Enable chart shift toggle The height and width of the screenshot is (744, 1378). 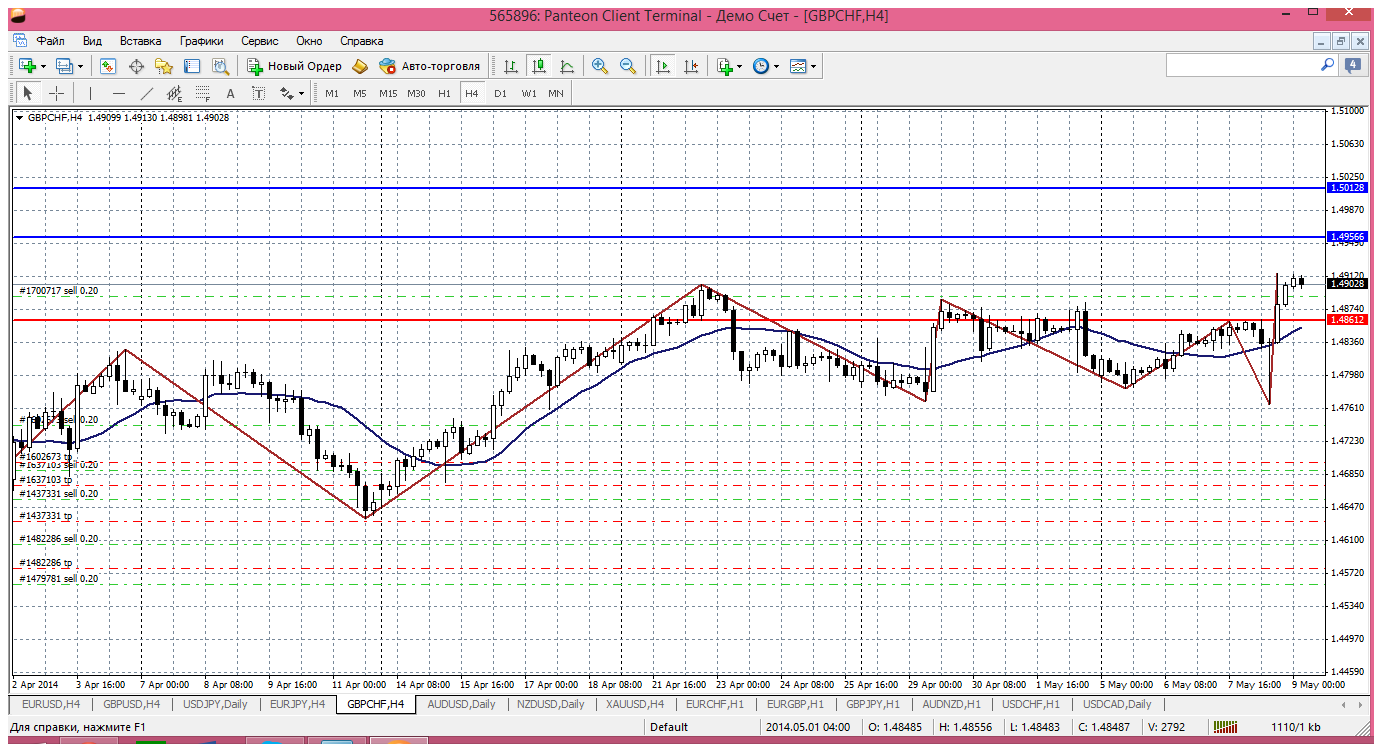click(690, 66)
